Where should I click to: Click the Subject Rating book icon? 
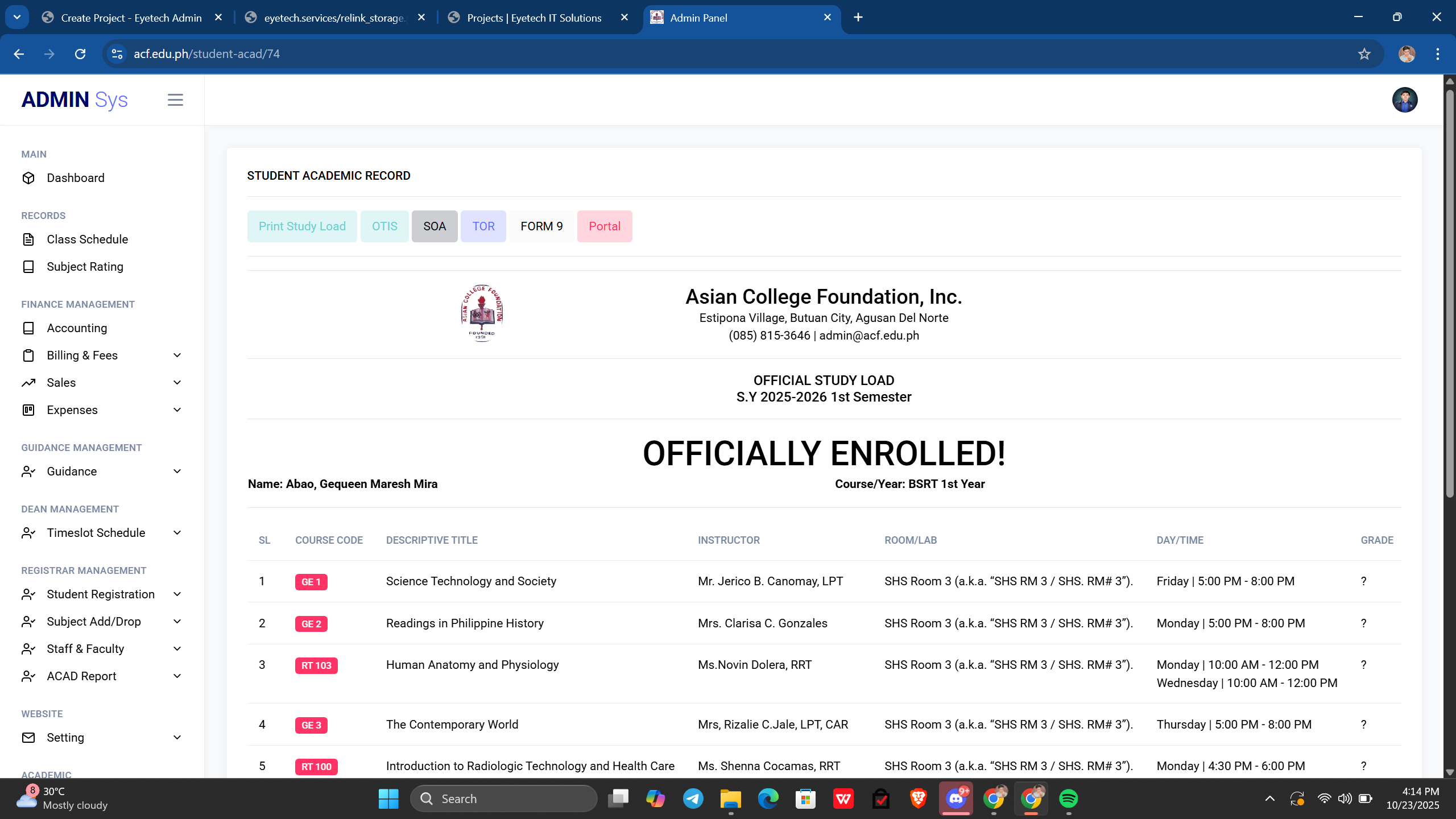28,267
